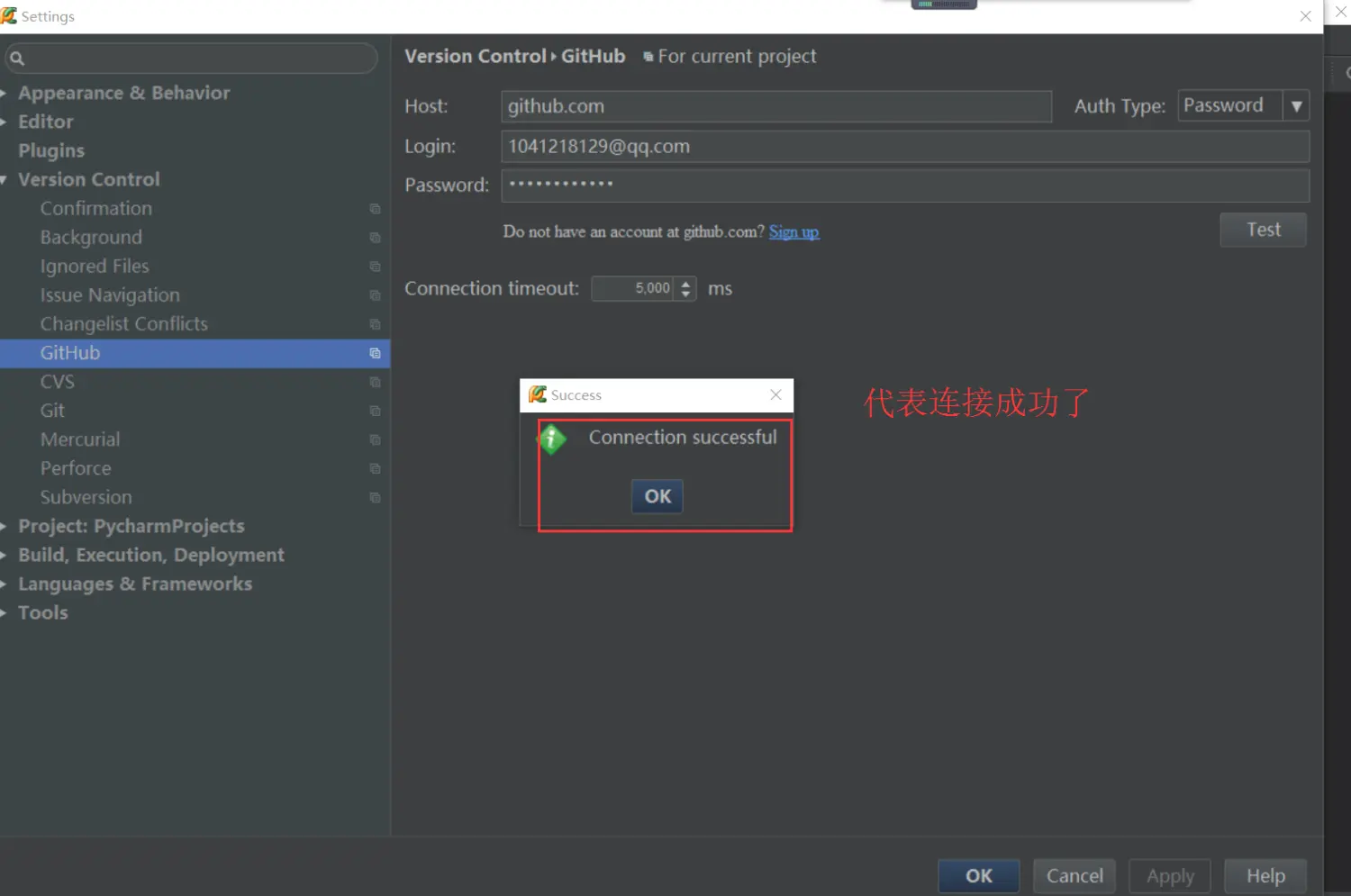
Task: Open the Plugins settings page
Action: coord(51,150)
